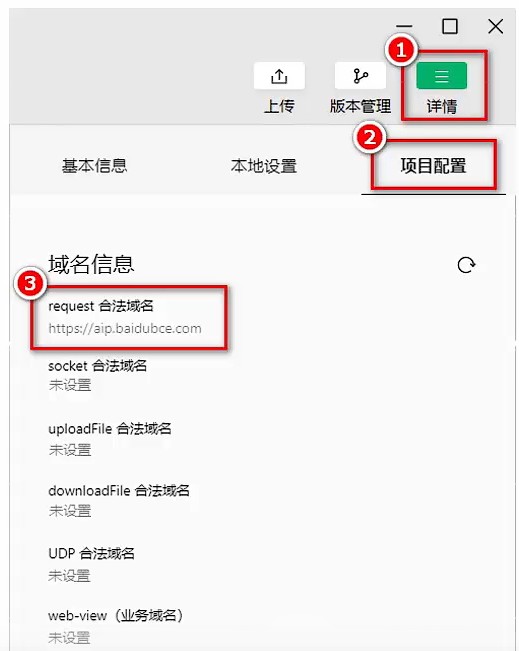Viewport: 519px width, 651px height.
Task: Click the 详情 label
Action: pyautogui.click(x=442, y=106)
